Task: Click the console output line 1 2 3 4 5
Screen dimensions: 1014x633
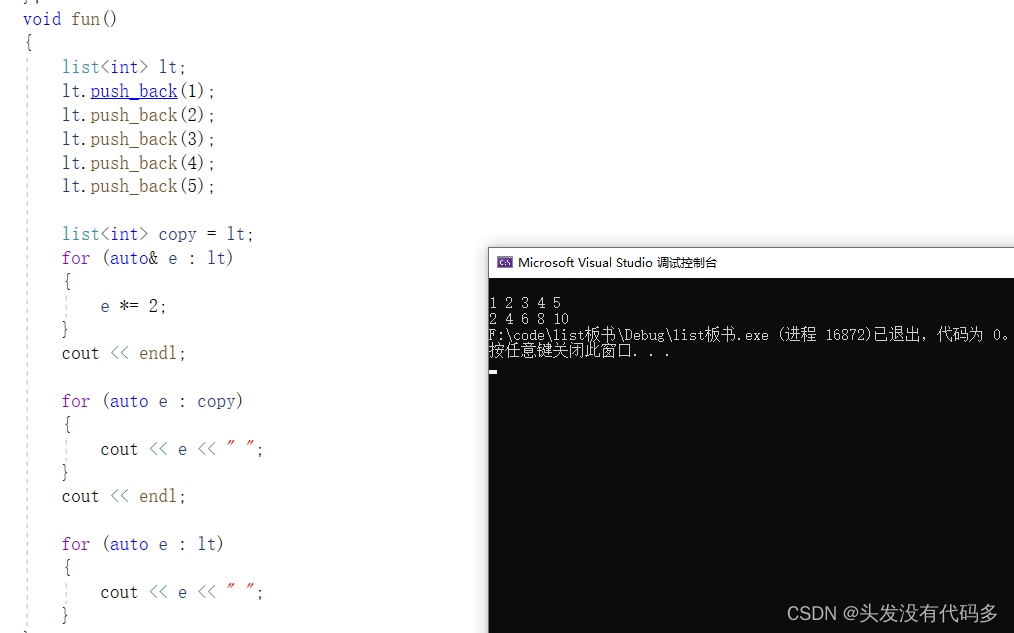Action: point(524,302)
